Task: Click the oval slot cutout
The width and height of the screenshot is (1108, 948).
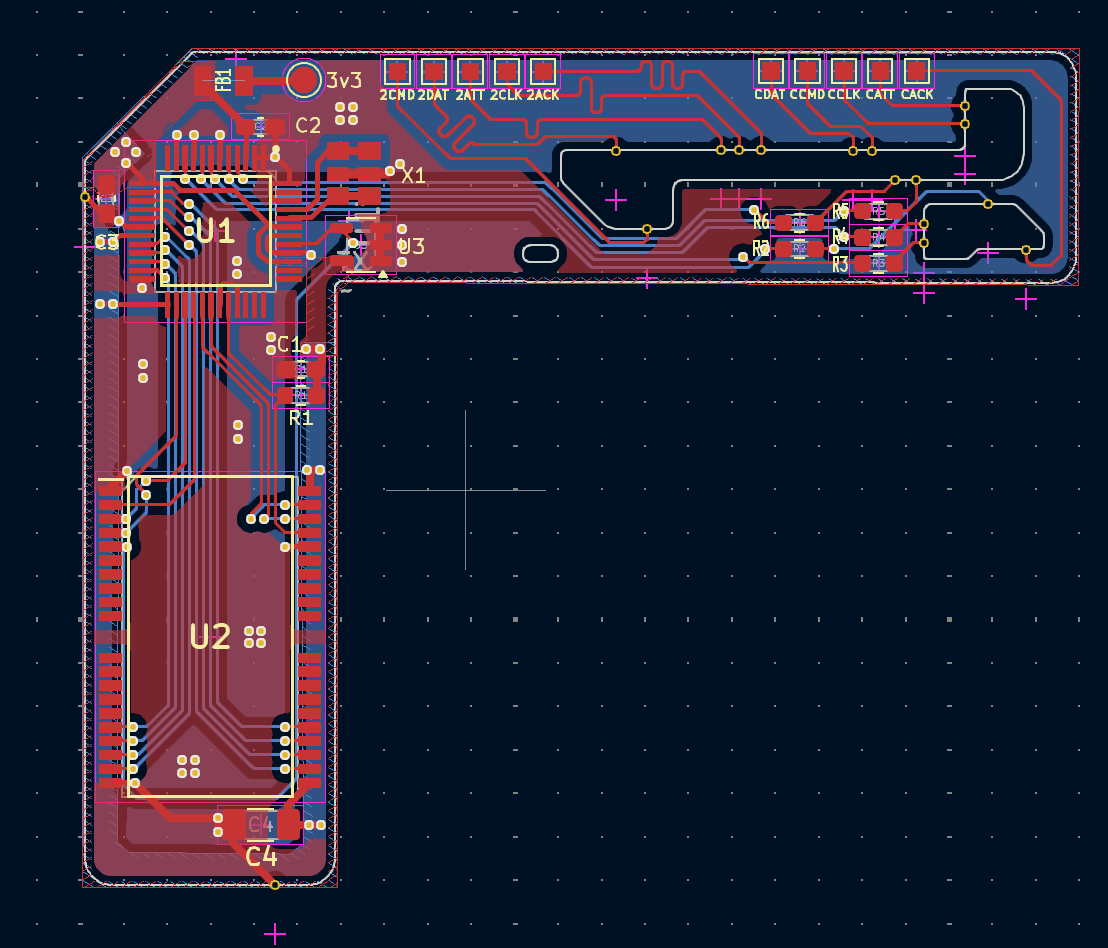Action: [541, 254]
